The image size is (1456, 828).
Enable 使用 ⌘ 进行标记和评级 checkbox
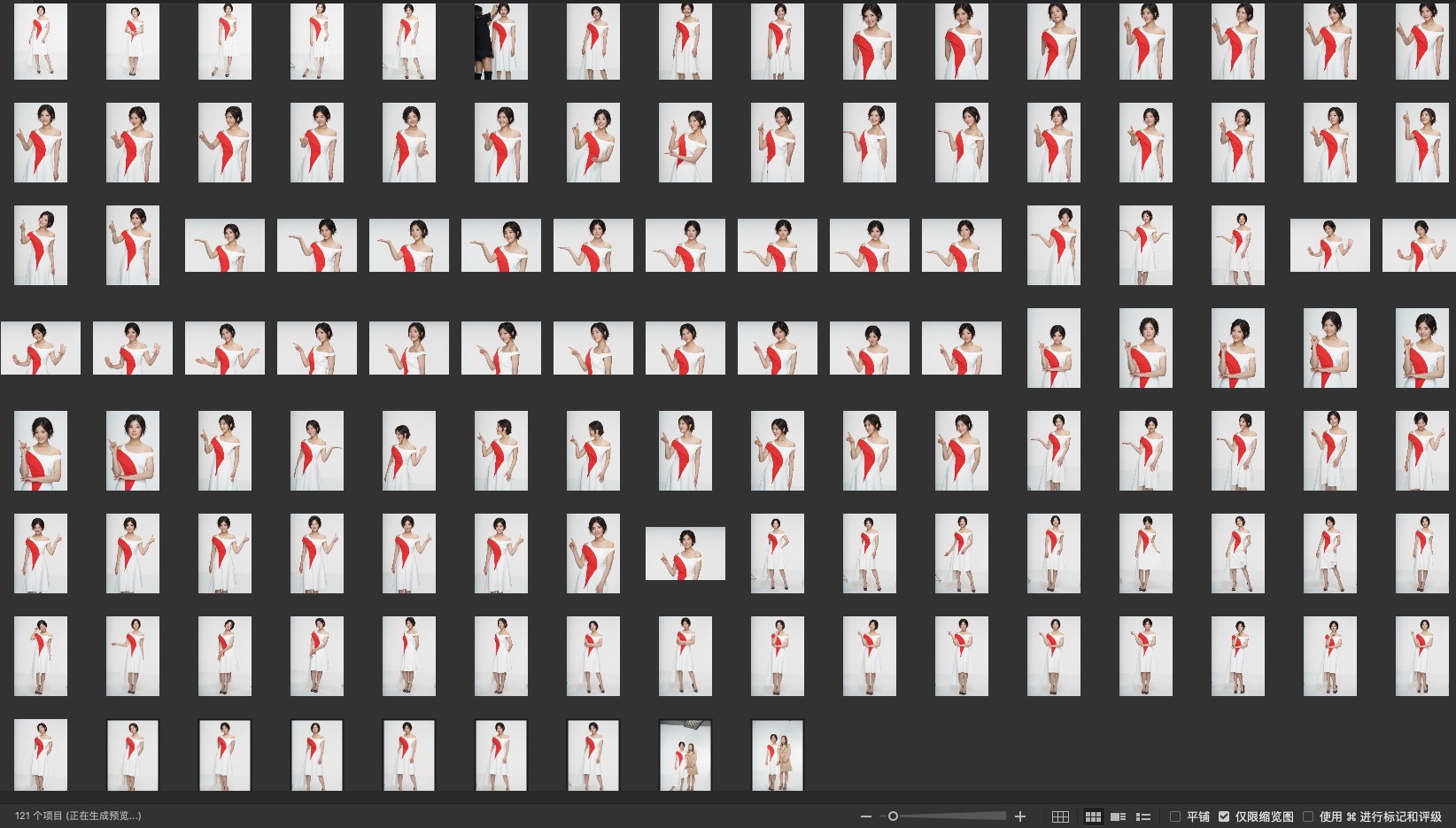point(1308,816)
